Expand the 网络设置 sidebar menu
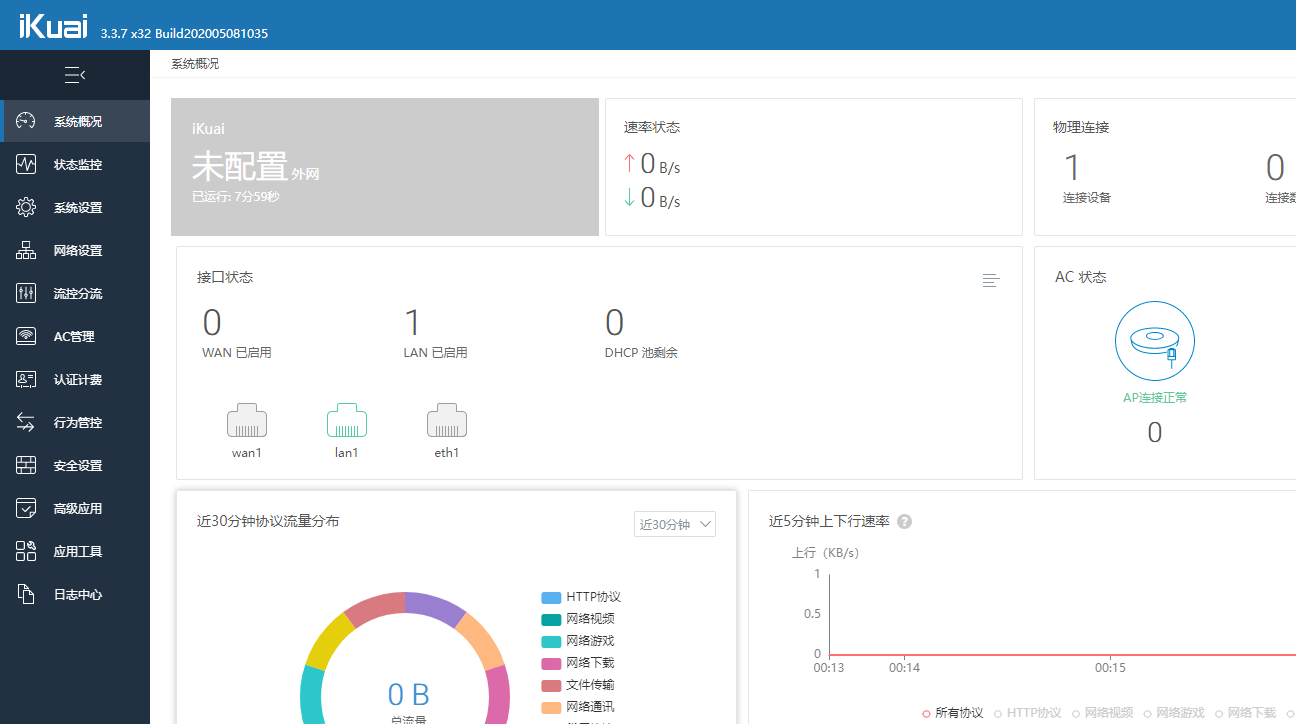The image size is (1296, 724). pos(77,251)
